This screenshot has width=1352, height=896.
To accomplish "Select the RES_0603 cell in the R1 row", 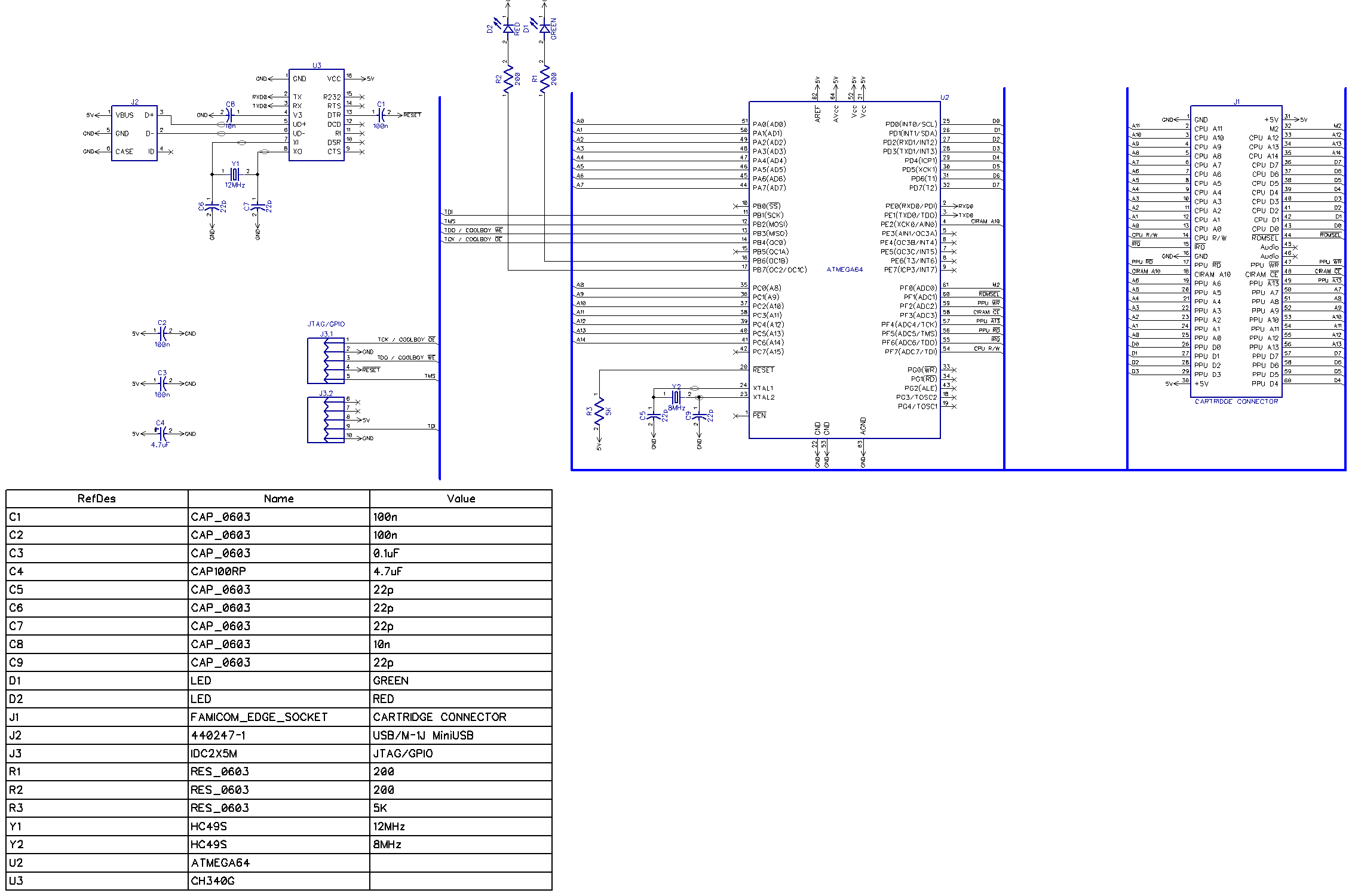I will [279, 772].
